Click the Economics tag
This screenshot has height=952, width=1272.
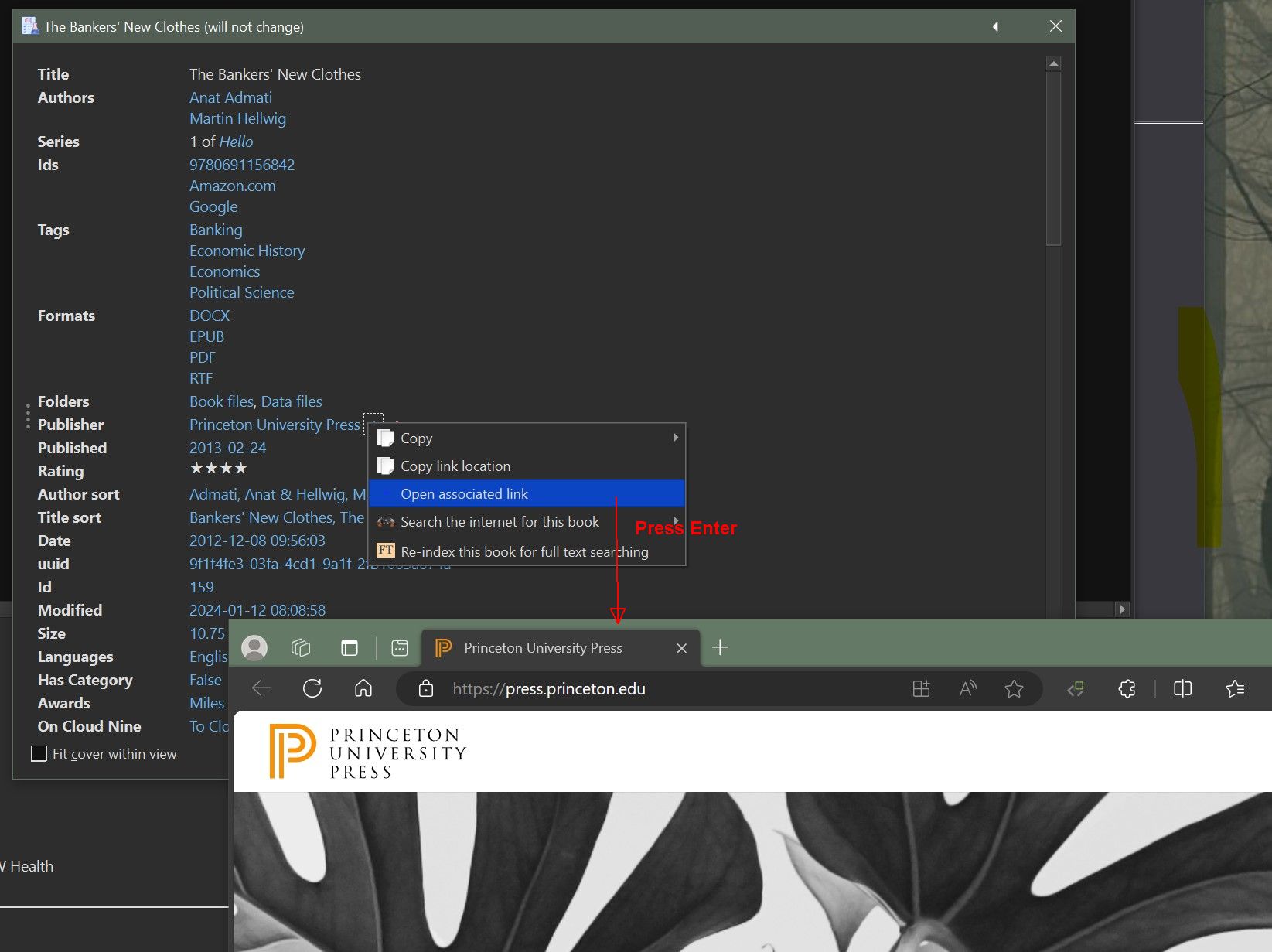pos(224,271)
